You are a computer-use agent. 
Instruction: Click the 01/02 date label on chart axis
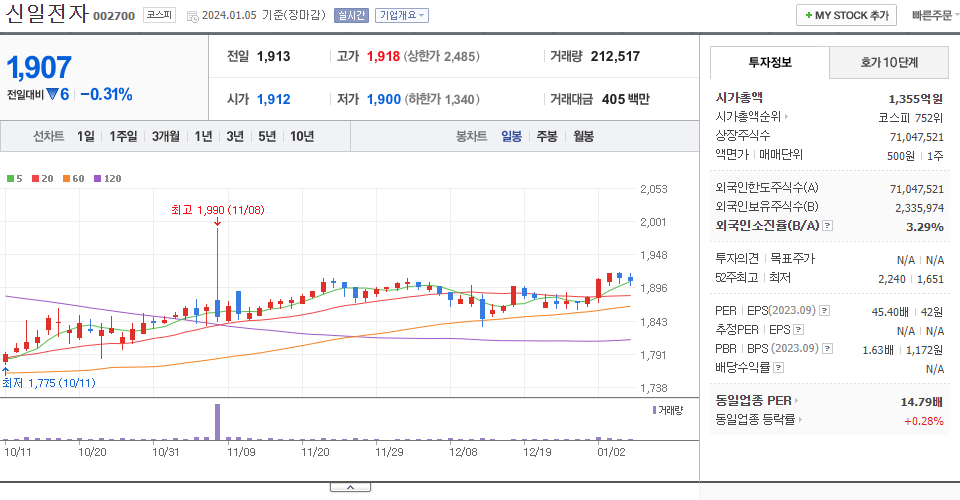point(611,452)
